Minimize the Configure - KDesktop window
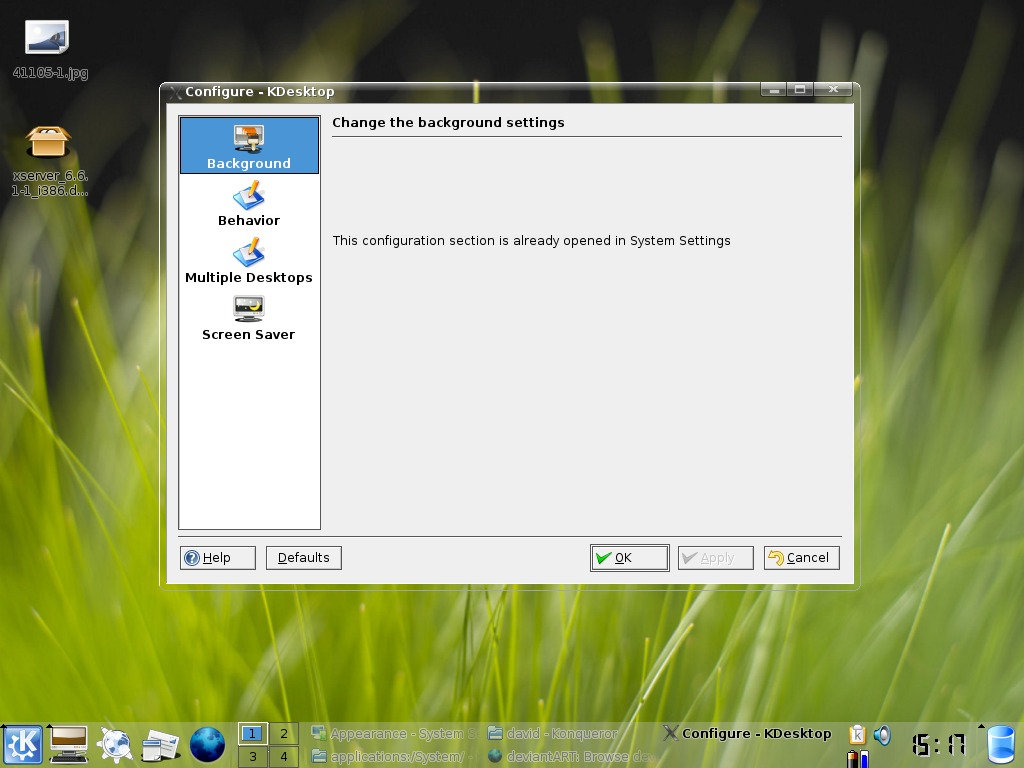The width and height of the screenshot is (1024, 768). (x=774, y=90)
